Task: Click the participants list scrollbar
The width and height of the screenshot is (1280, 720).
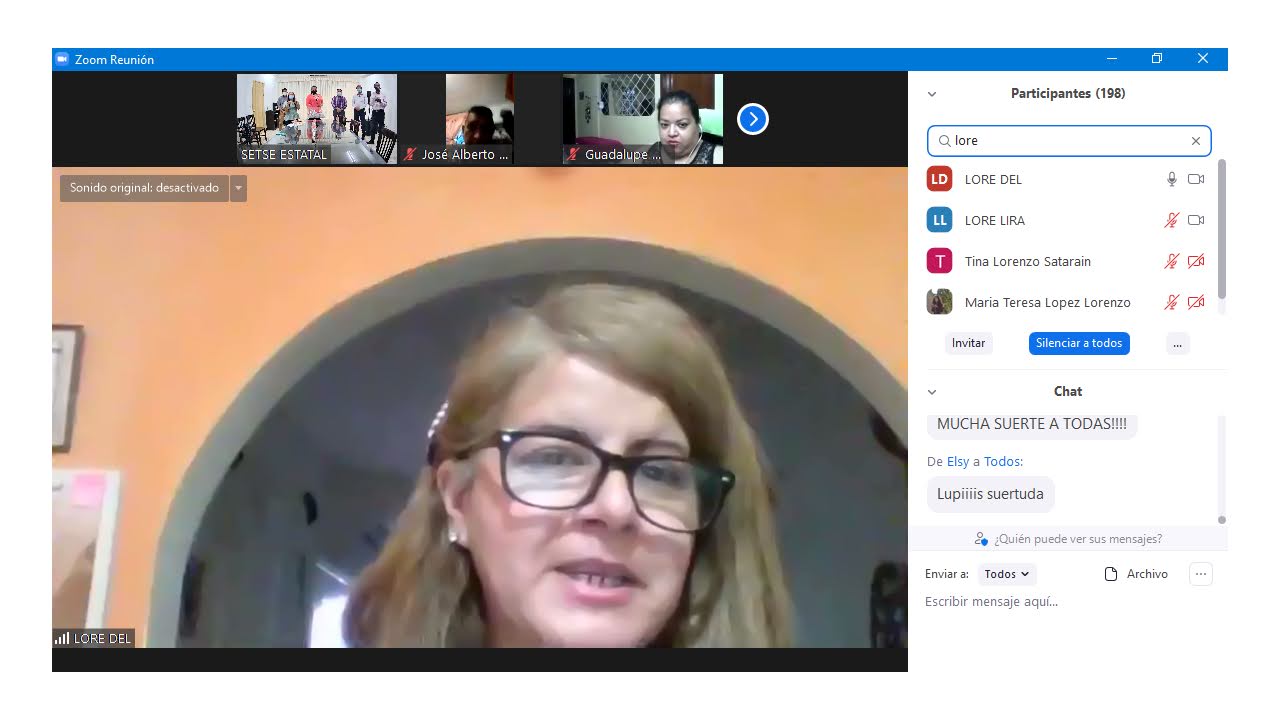Action: (x=1221, y=228)
